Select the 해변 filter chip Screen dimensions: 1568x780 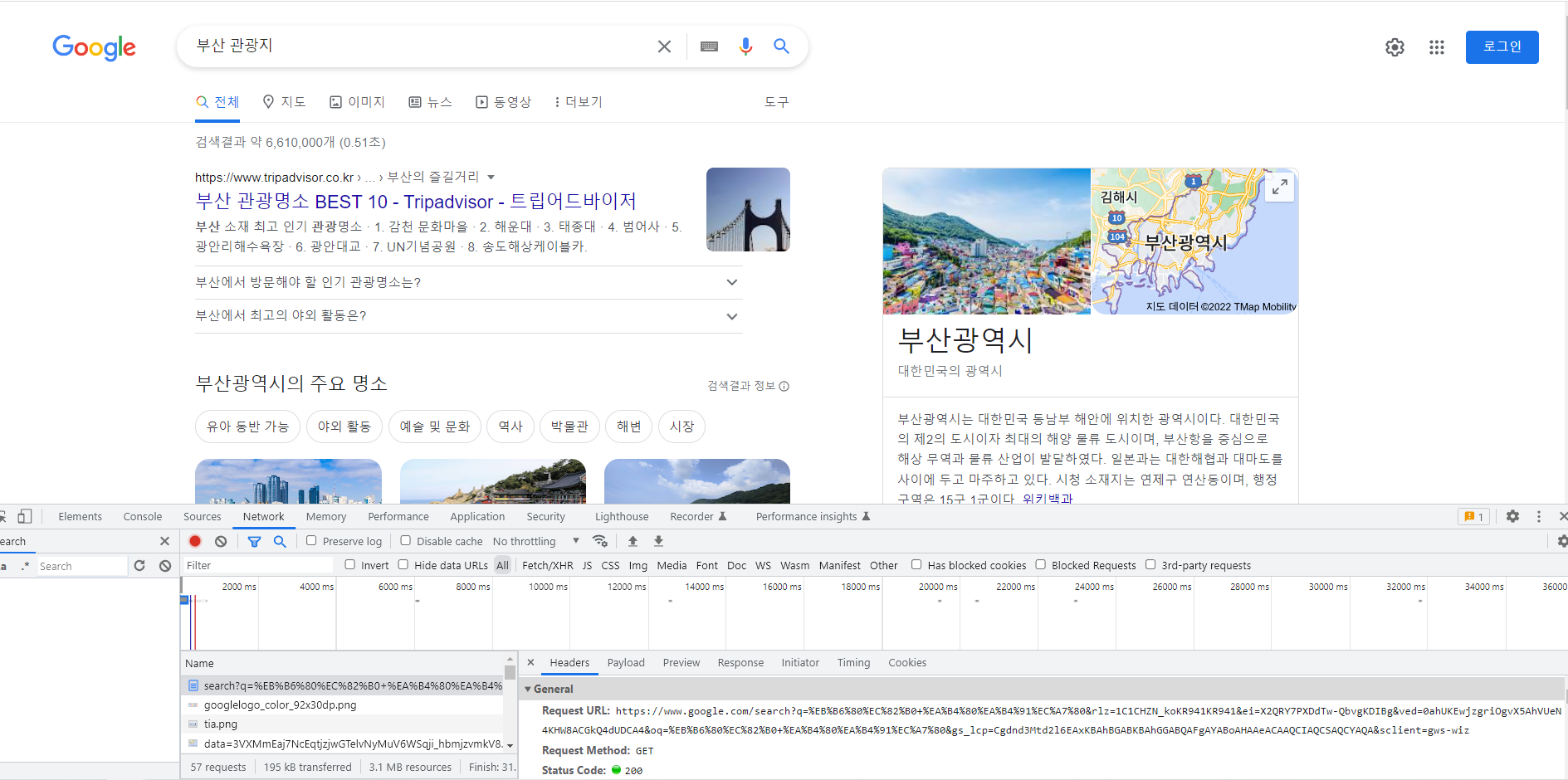(629, 427)
